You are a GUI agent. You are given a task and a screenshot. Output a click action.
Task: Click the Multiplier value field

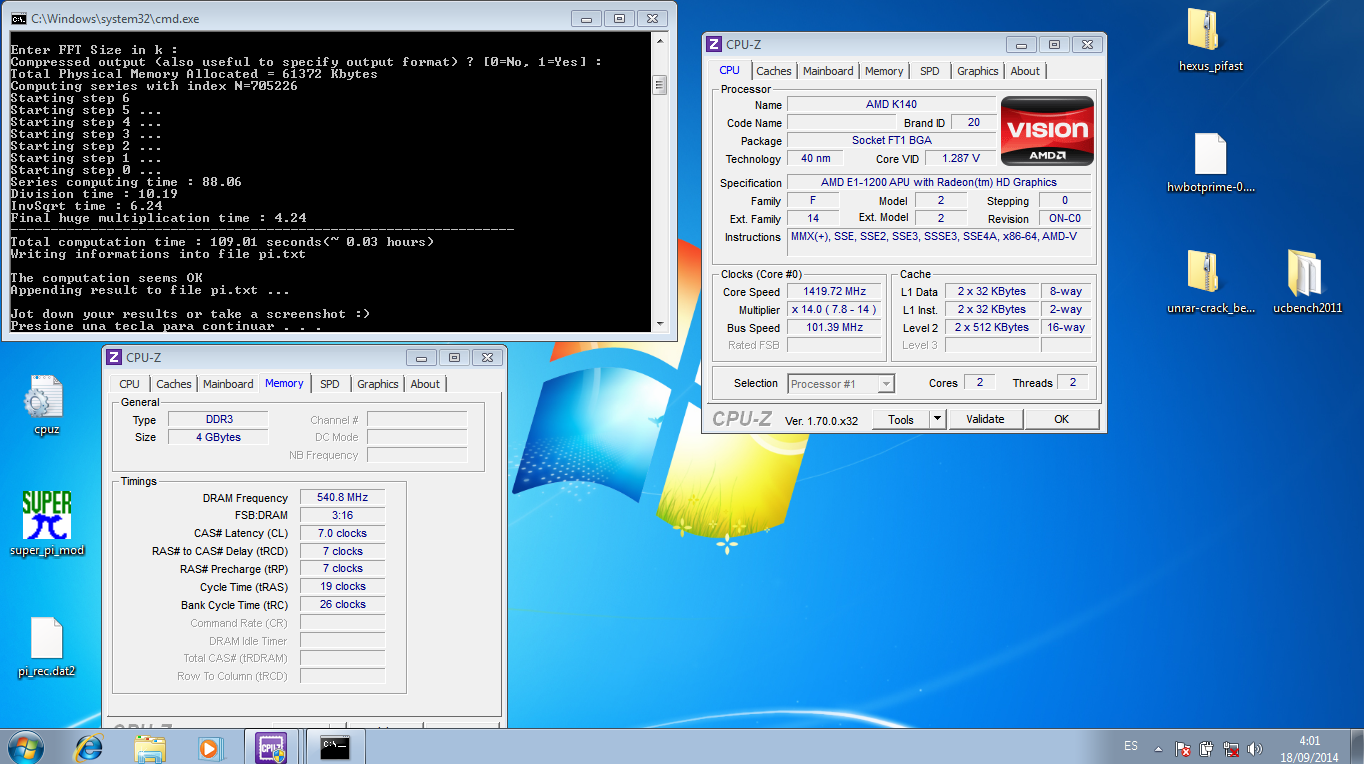point(836,310)
